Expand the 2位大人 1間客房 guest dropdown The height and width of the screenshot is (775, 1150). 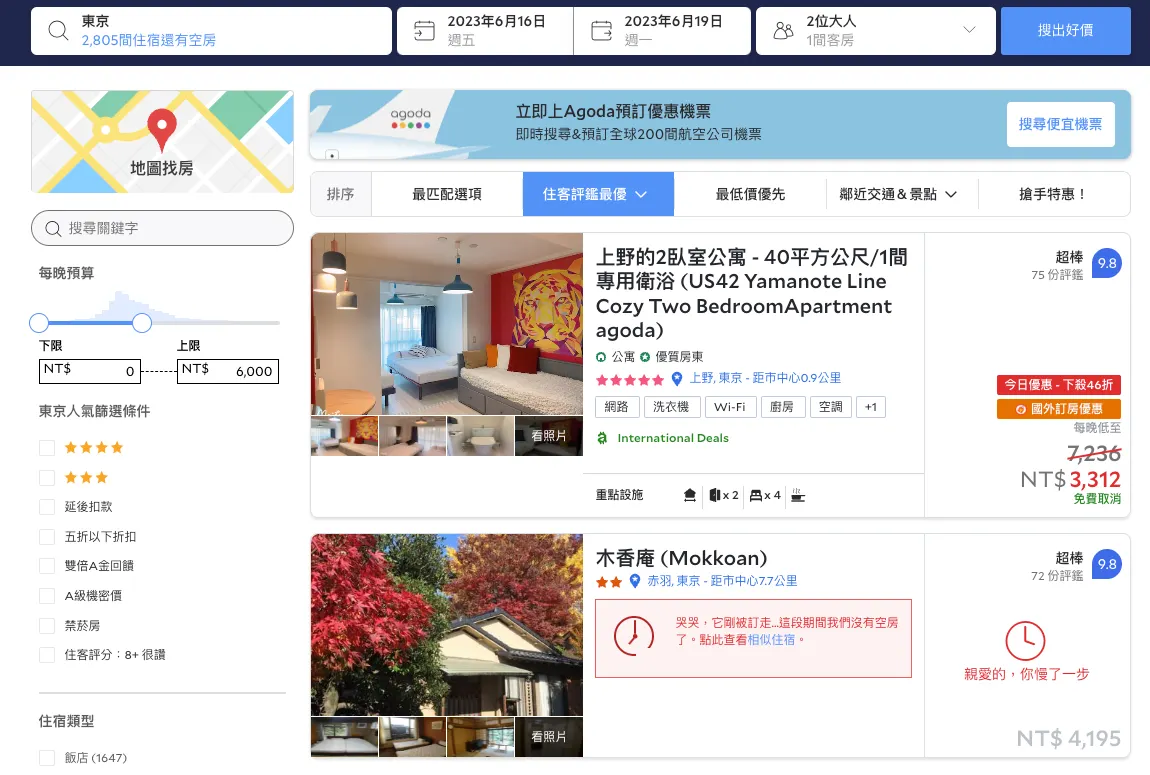969,30
